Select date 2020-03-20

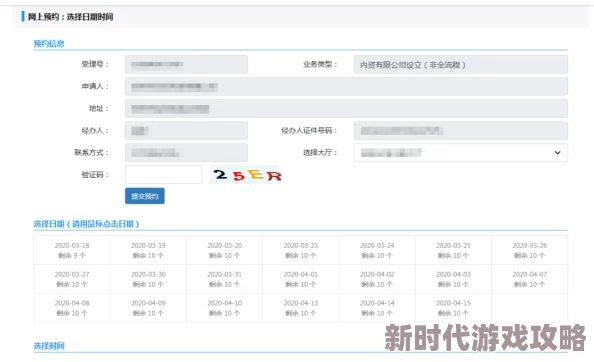tap(225, 250)
